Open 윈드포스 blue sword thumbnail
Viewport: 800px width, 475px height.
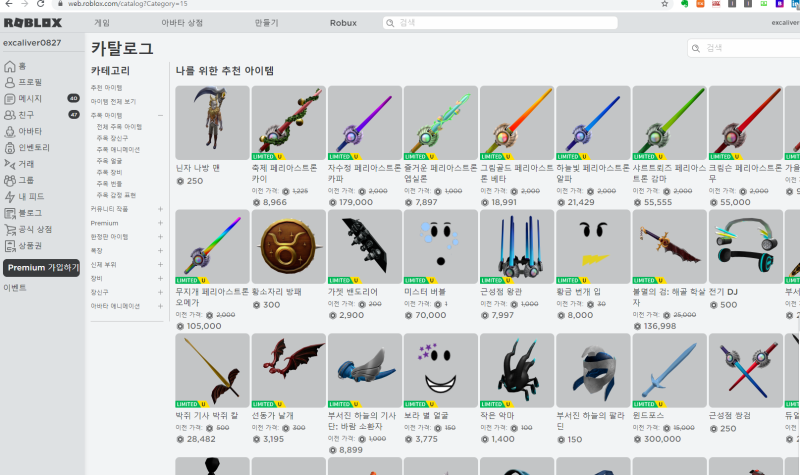(x=669, y=370)
